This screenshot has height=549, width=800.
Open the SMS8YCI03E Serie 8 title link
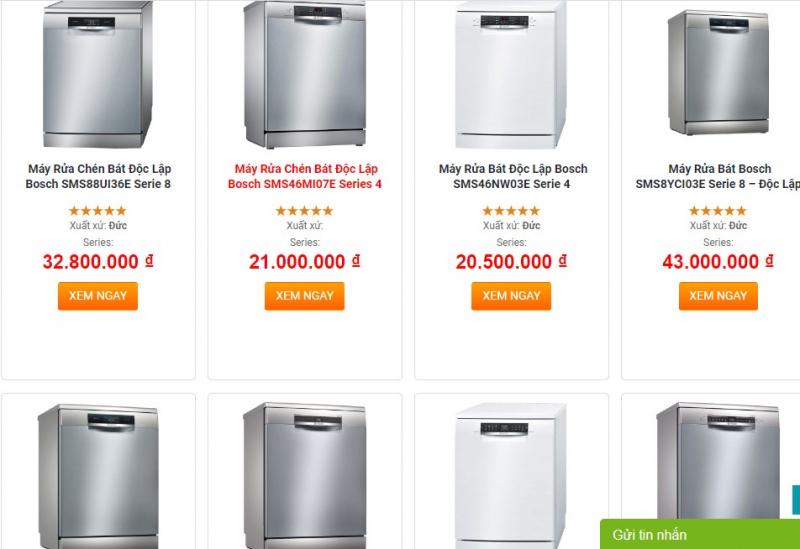click(718, 176)
